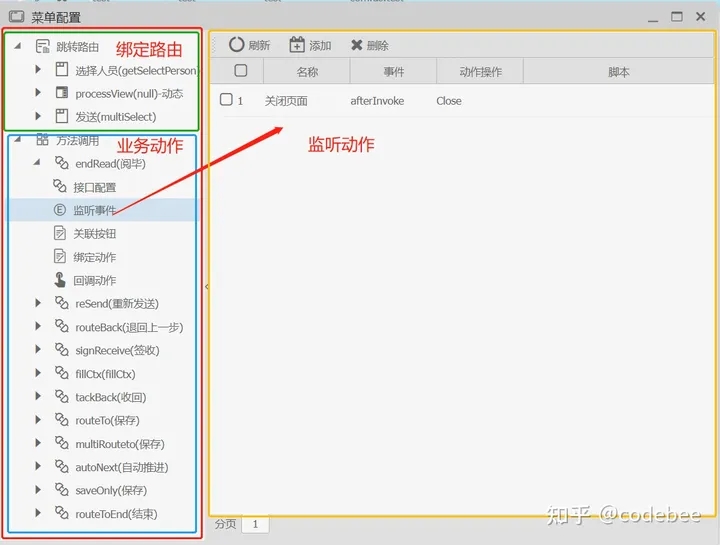The height and width of the screenshot is (545, 720).
Task: Click the link icon of reSend(重新发送)
Action: click(62, 303)
